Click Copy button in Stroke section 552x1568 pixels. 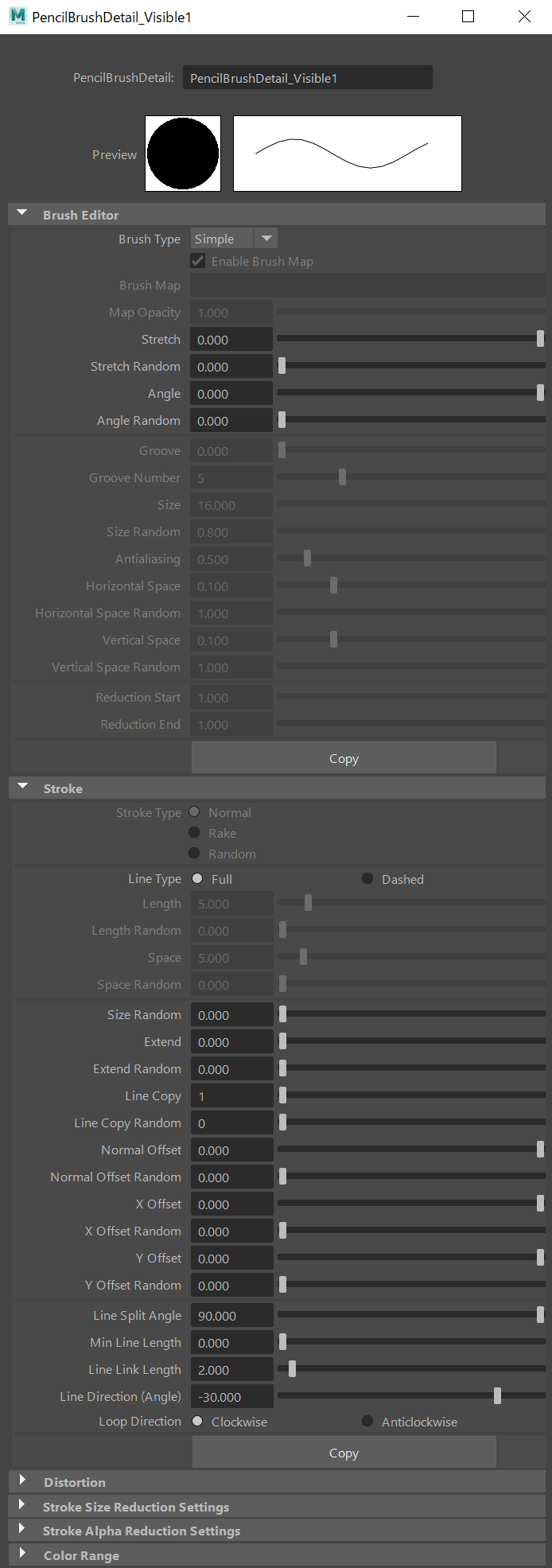[344, 1453]
